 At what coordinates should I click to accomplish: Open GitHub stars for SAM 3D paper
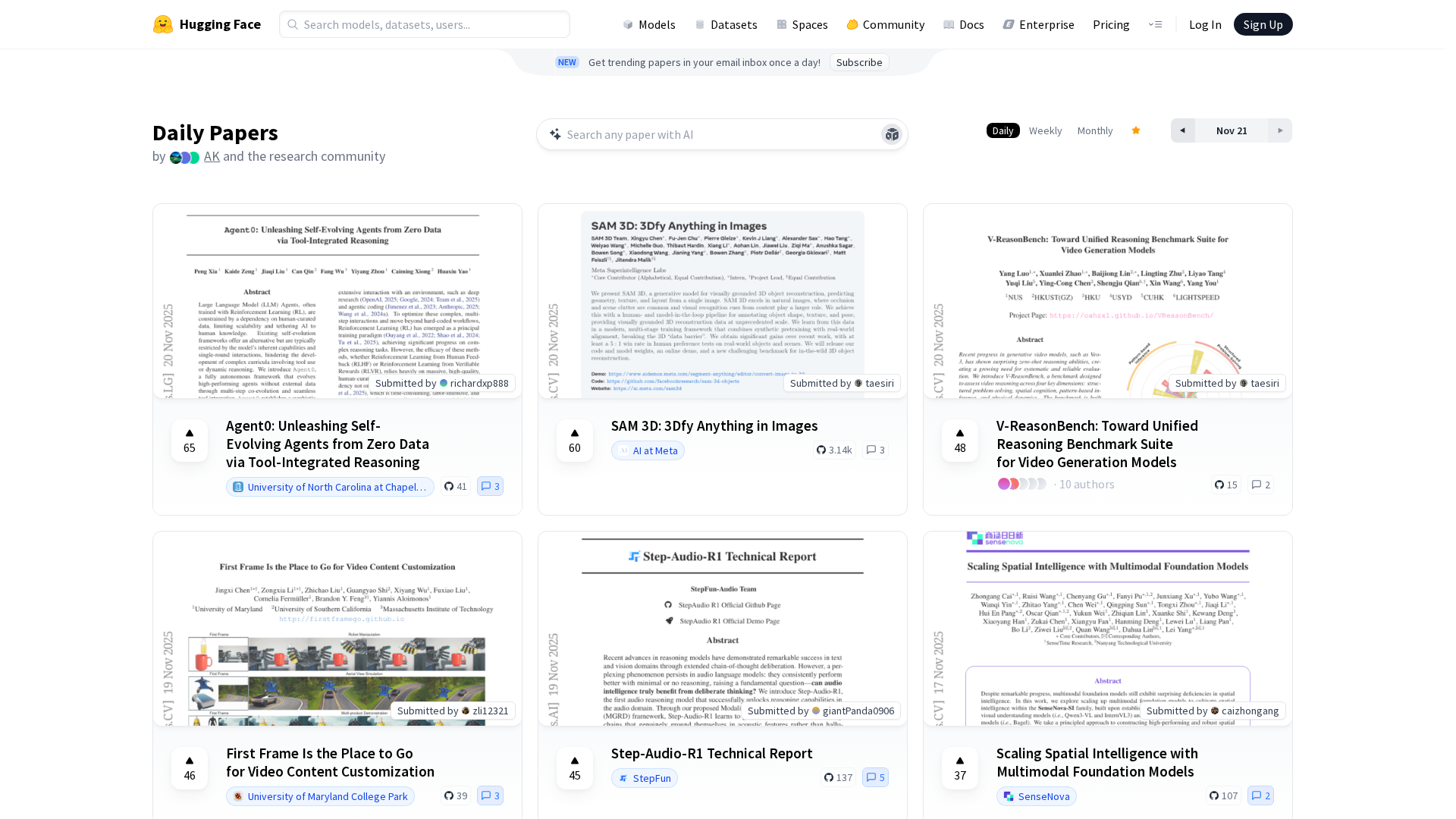[x=834, y=450]
